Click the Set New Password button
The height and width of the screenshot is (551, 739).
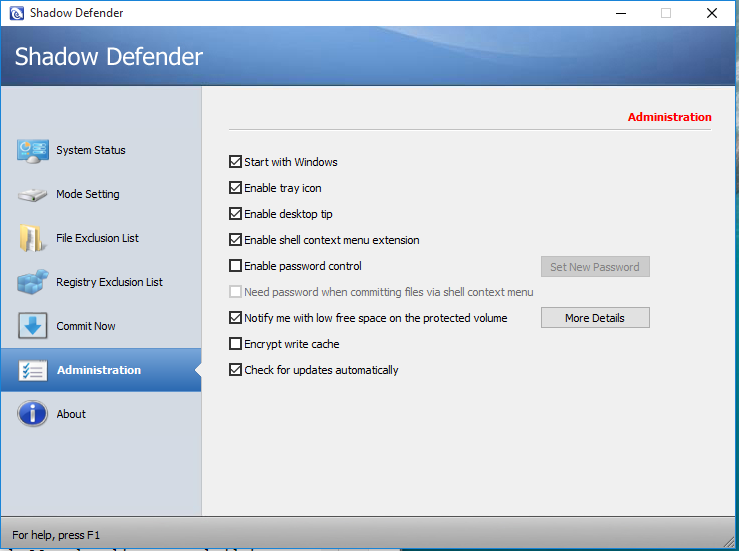pos(595,267)
